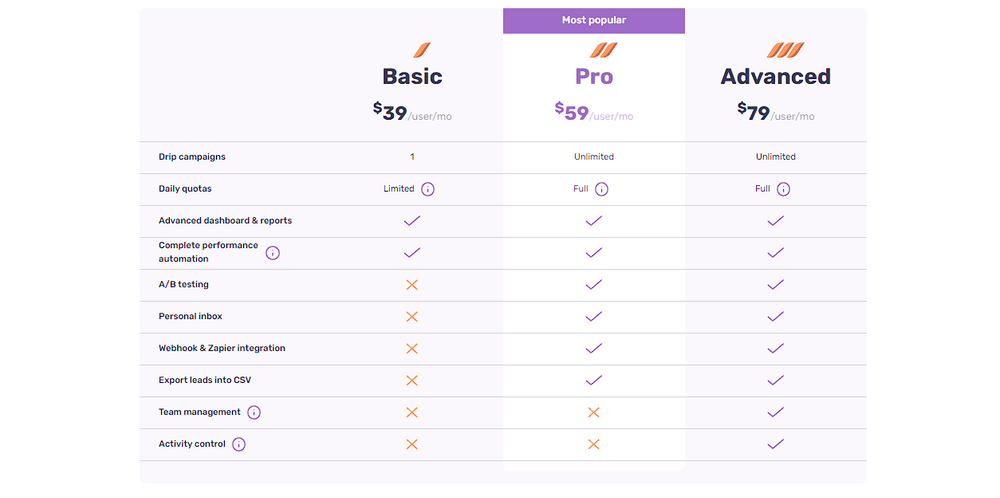Select the Advanced plan heading
Viewport: 1000px width, 498px height.
coord(776,77)
